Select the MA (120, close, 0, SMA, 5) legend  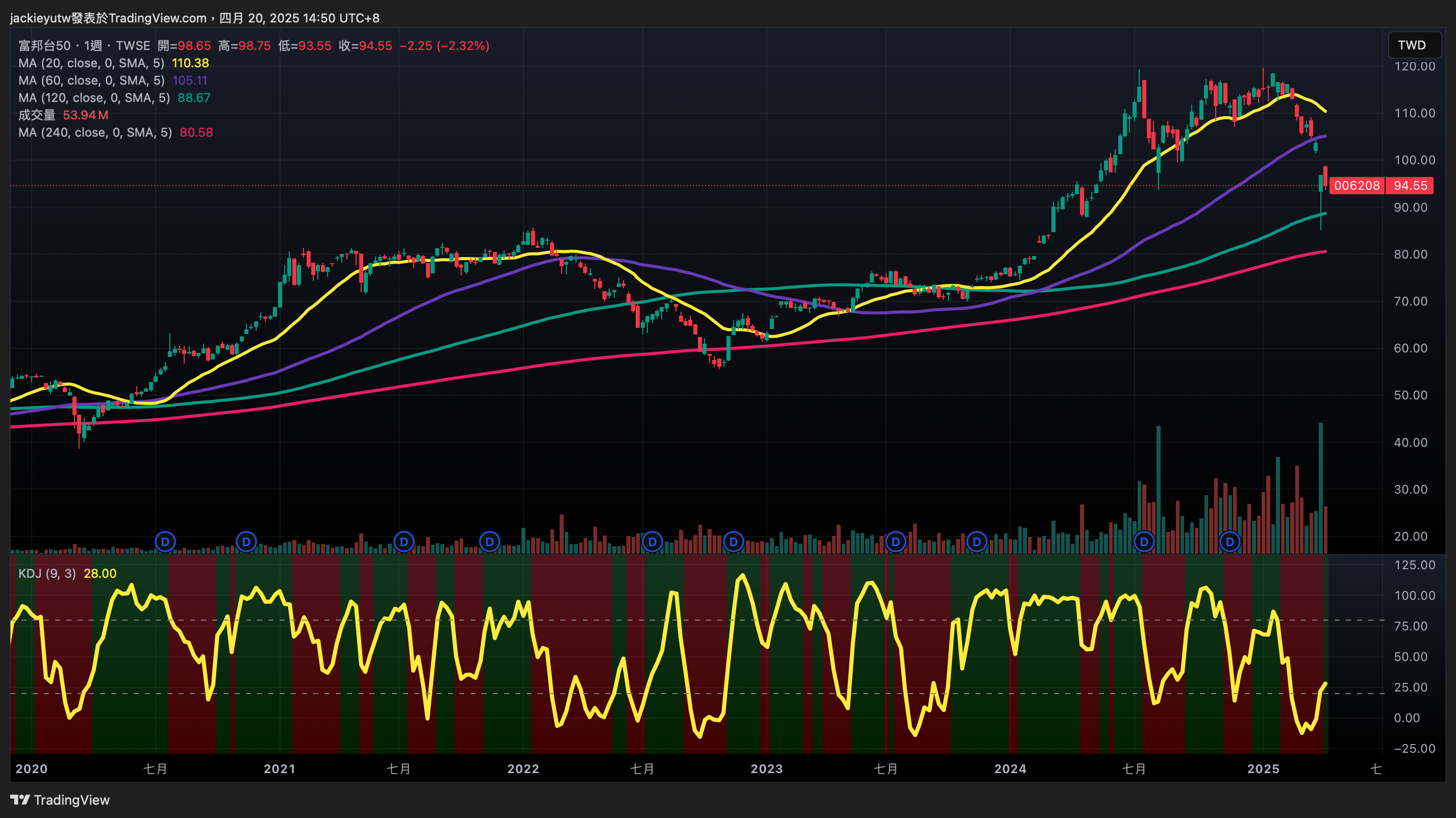point(94,98)
